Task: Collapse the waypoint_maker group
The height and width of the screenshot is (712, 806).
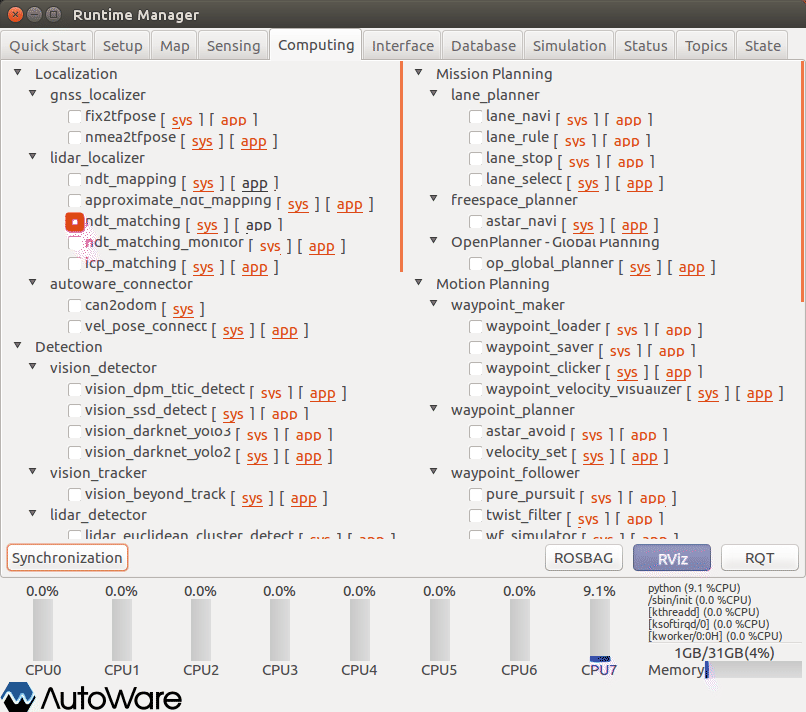Action: 437,305
